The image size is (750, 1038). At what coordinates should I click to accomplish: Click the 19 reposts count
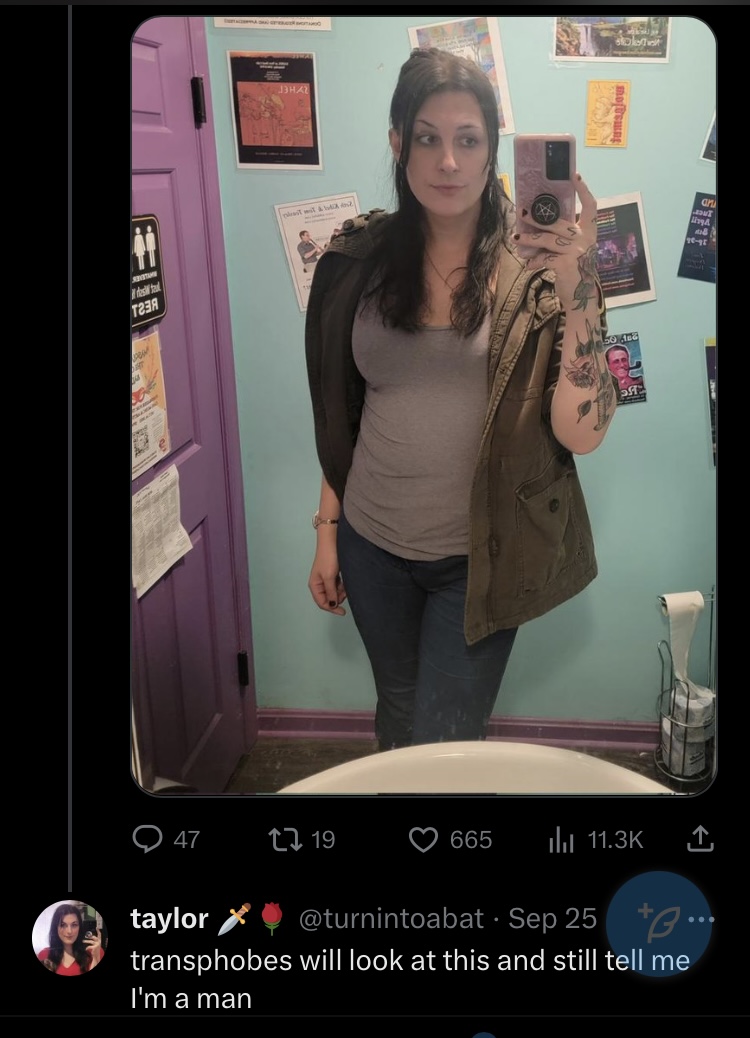coord(323,840)
